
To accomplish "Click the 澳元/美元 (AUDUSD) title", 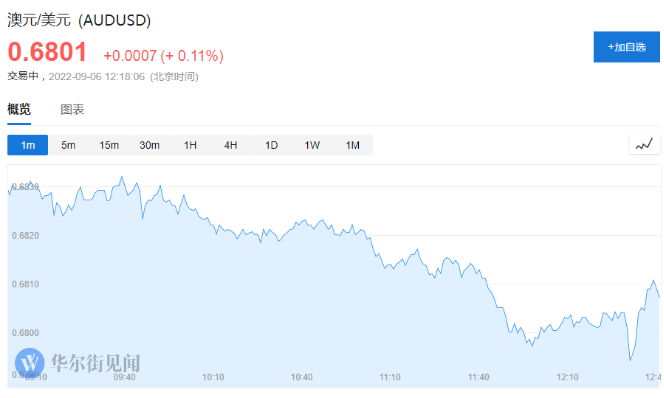I will pyautogui.click(x=79, y=20).
